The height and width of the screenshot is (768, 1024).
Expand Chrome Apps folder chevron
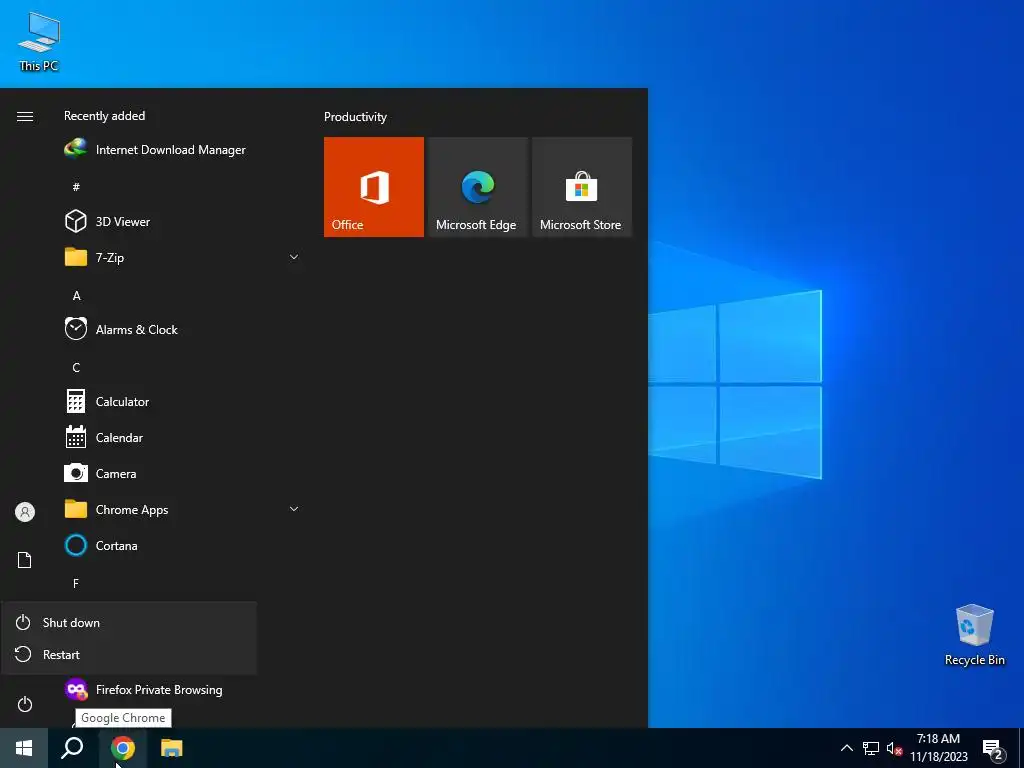294,509
